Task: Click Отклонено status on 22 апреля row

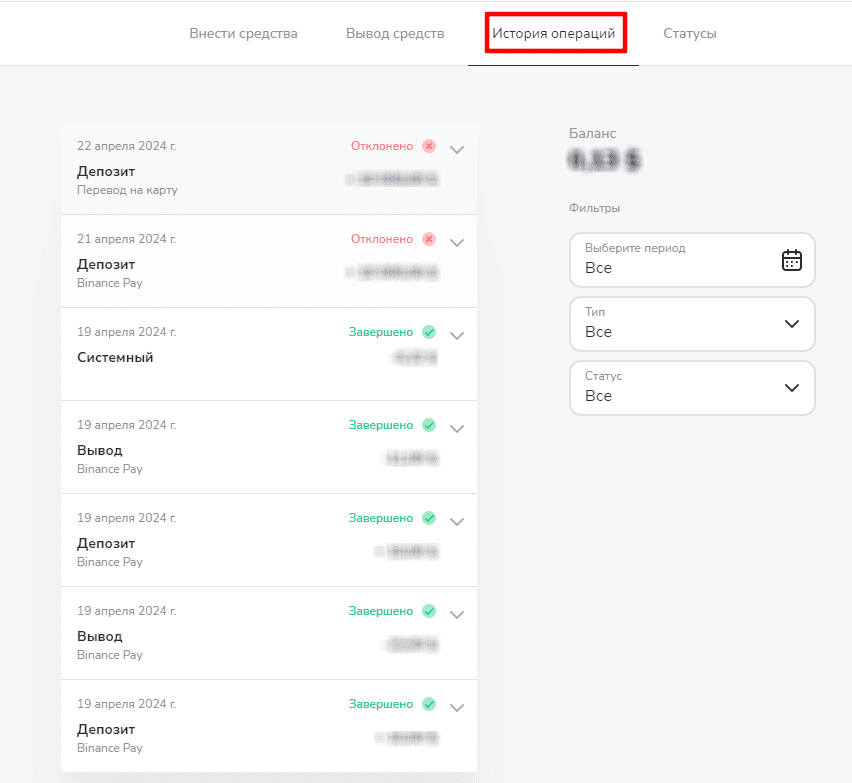Action: [x=381, y=146]
